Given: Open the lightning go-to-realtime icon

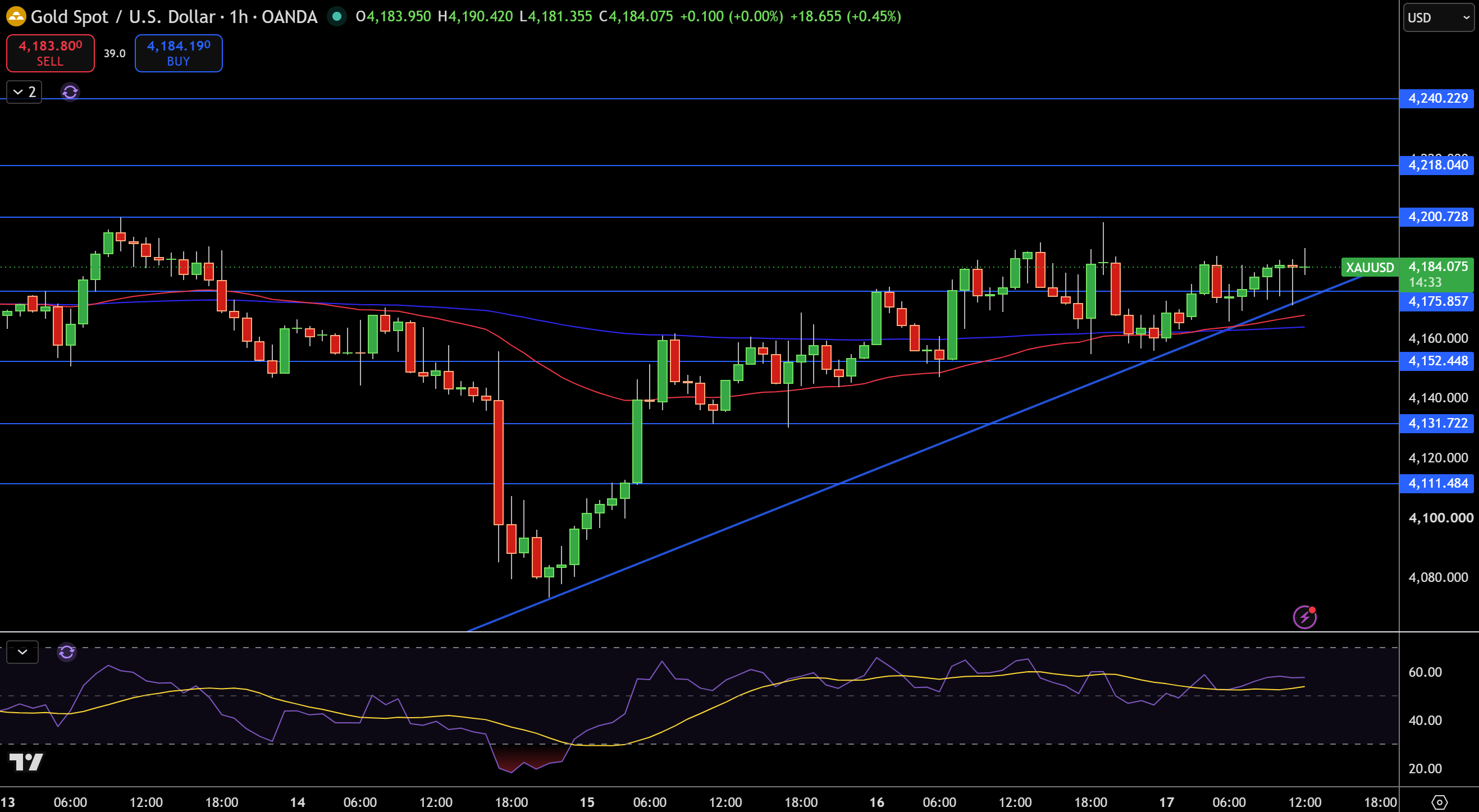Looking at the screenshot, I should click(1304, 617).
